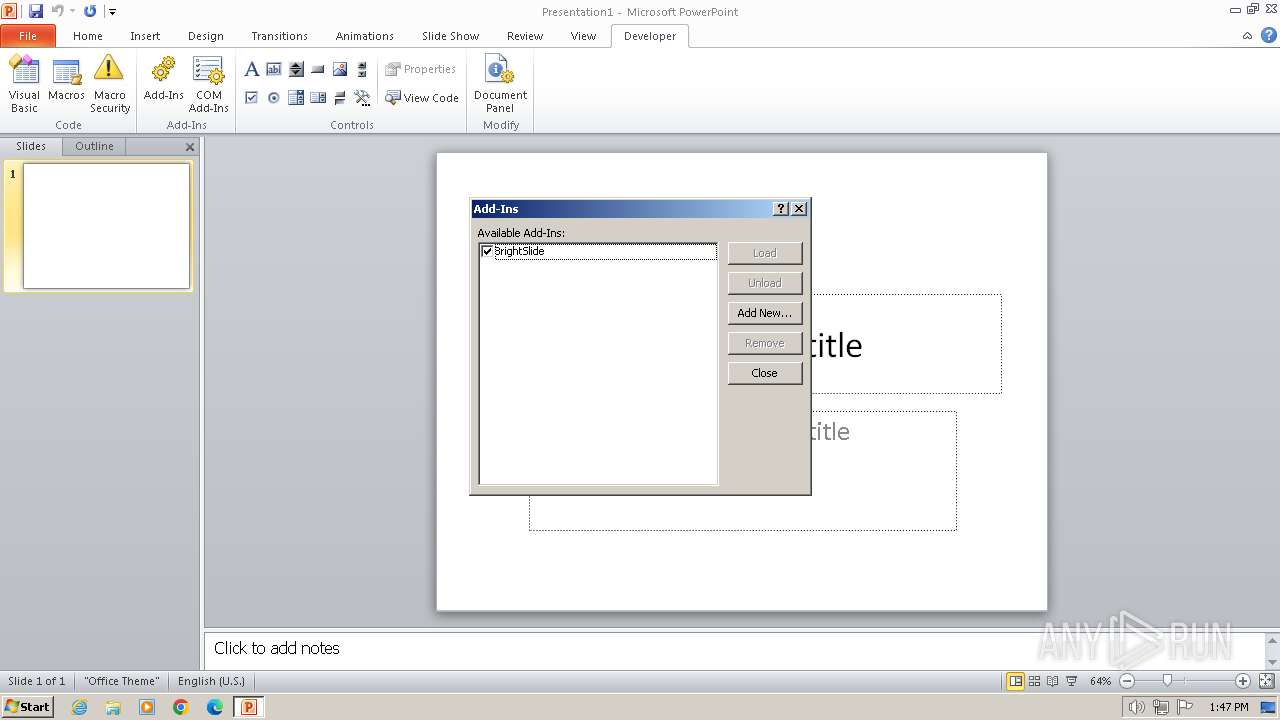Minimize the ribbon with the caret button
This screenshot has width=1280, height=720.
pos(1247,36)
